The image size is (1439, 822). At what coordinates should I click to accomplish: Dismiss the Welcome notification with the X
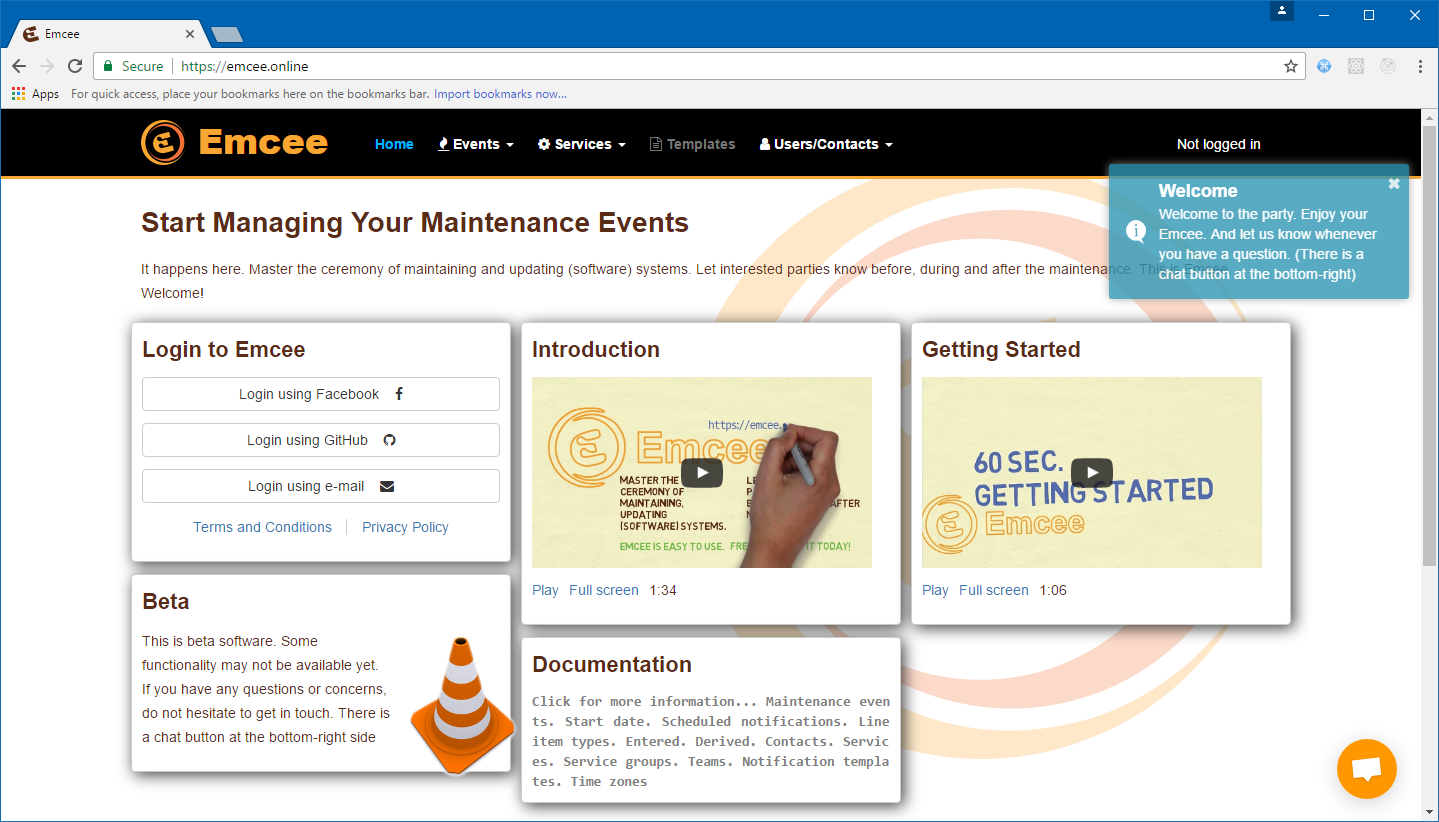coord(1394,183)
